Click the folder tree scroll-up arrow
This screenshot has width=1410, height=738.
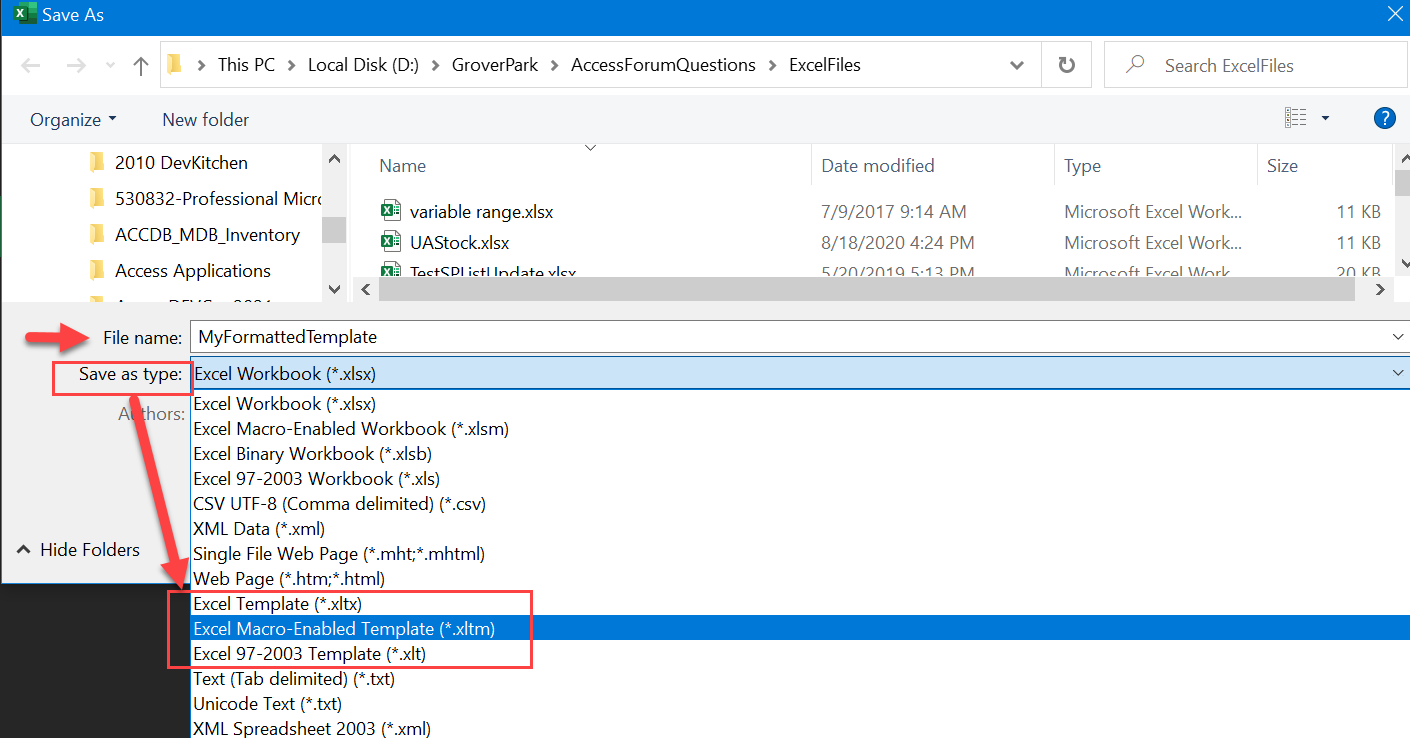(x=335, y=158)
